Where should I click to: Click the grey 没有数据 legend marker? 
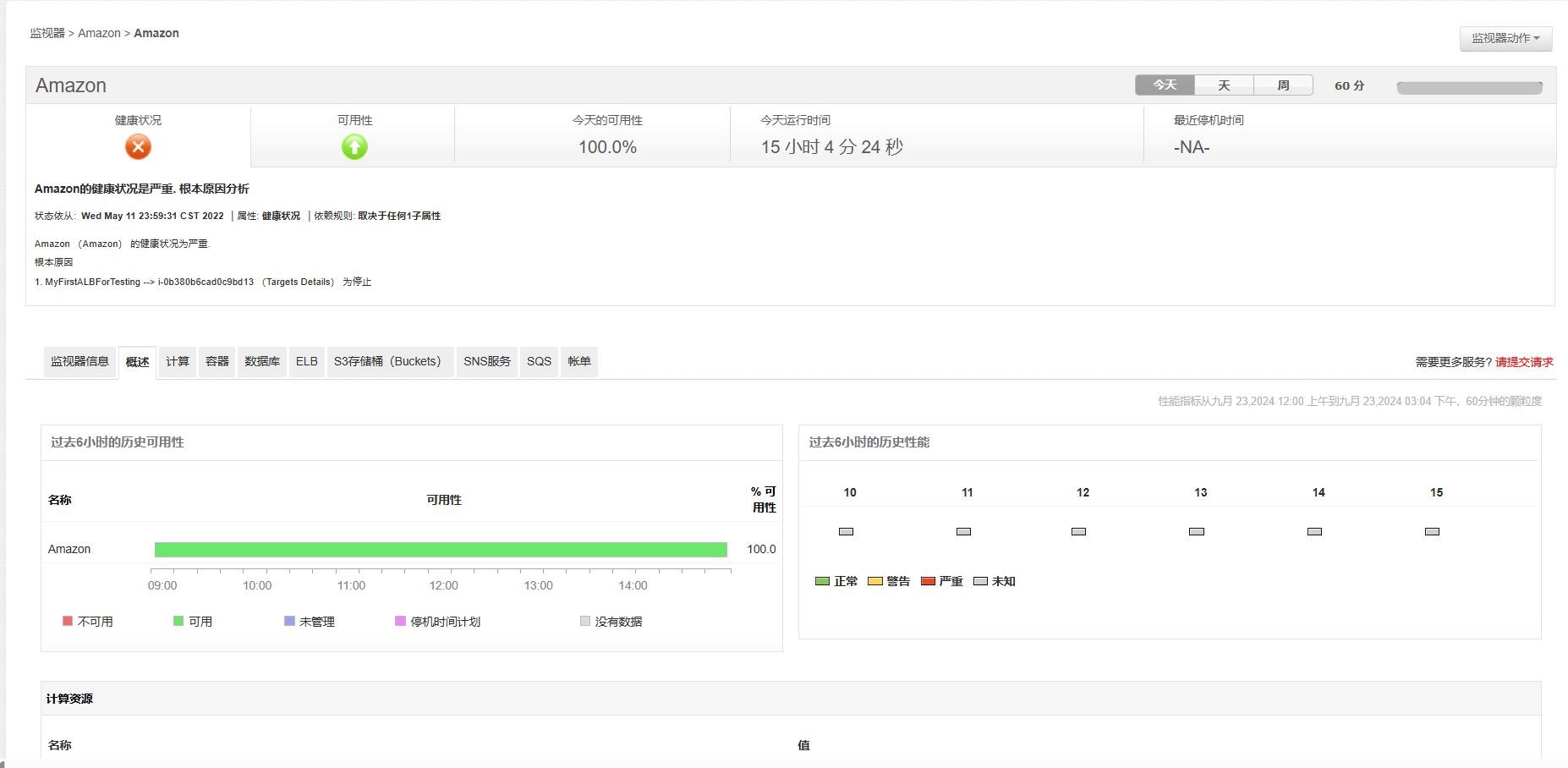585,621
